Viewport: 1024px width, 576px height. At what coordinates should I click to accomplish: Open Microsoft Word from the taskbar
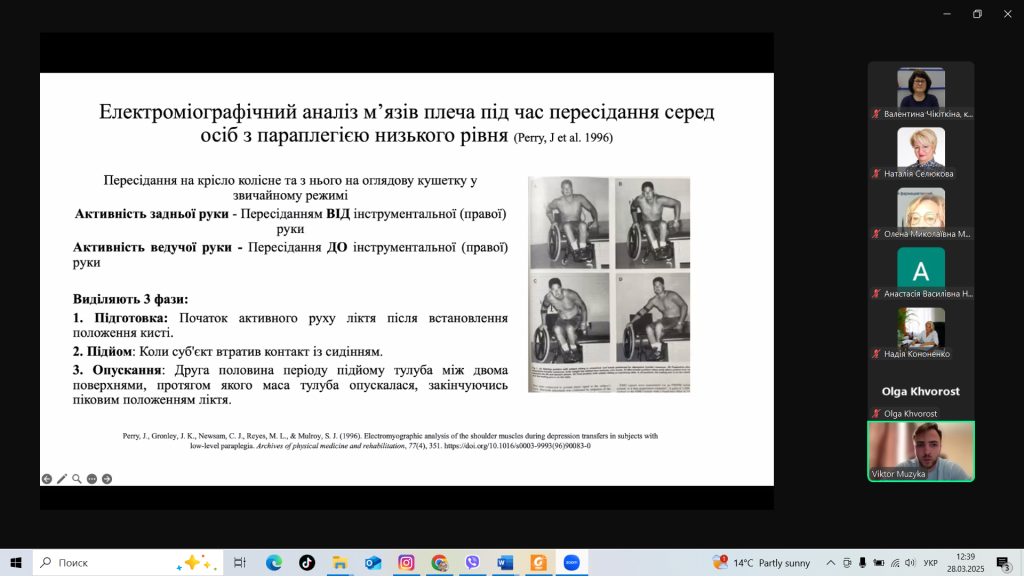pos(505,562)
